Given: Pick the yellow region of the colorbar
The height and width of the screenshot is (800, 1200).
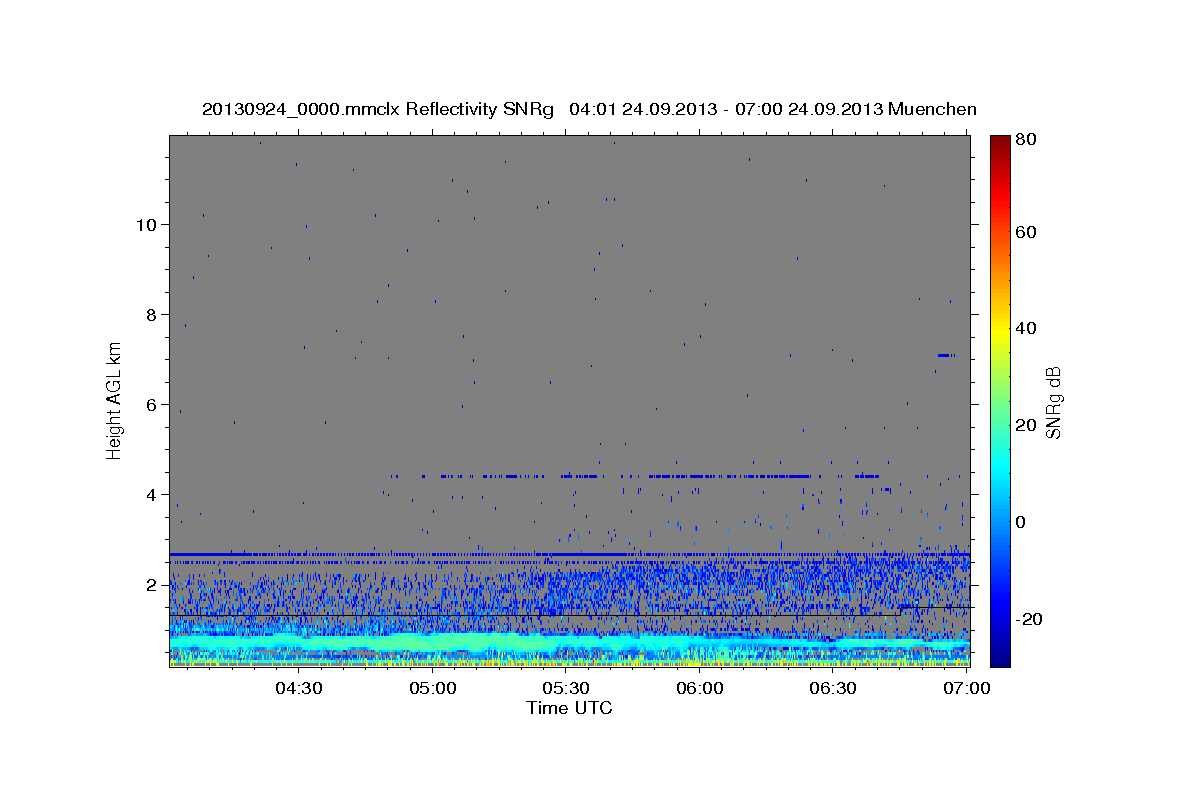Looking at the screenshot, I should 1000,329.
